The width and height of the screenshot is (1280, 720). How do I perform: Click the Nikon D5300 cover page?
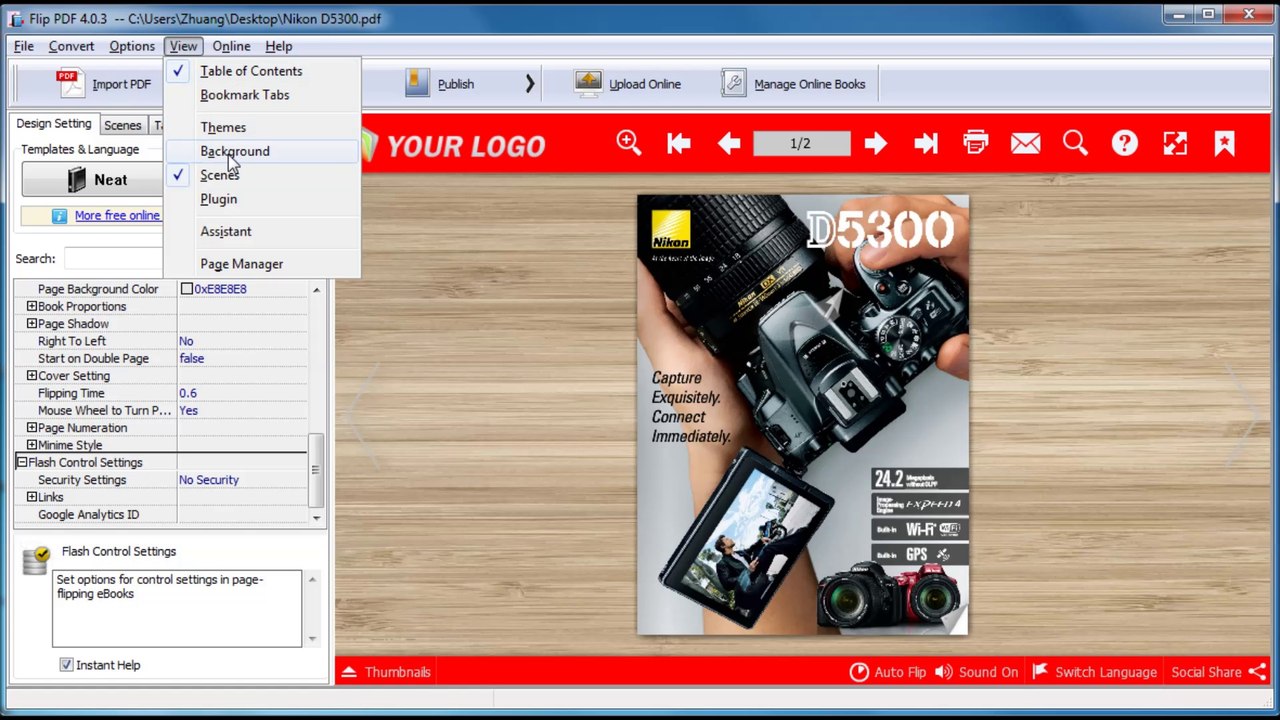click(x=803, y=415)
